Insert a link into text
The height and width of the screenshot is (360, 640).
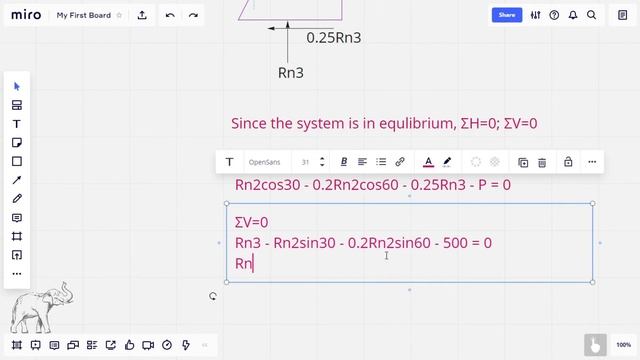pyautogui.click(x=400, y=162)
